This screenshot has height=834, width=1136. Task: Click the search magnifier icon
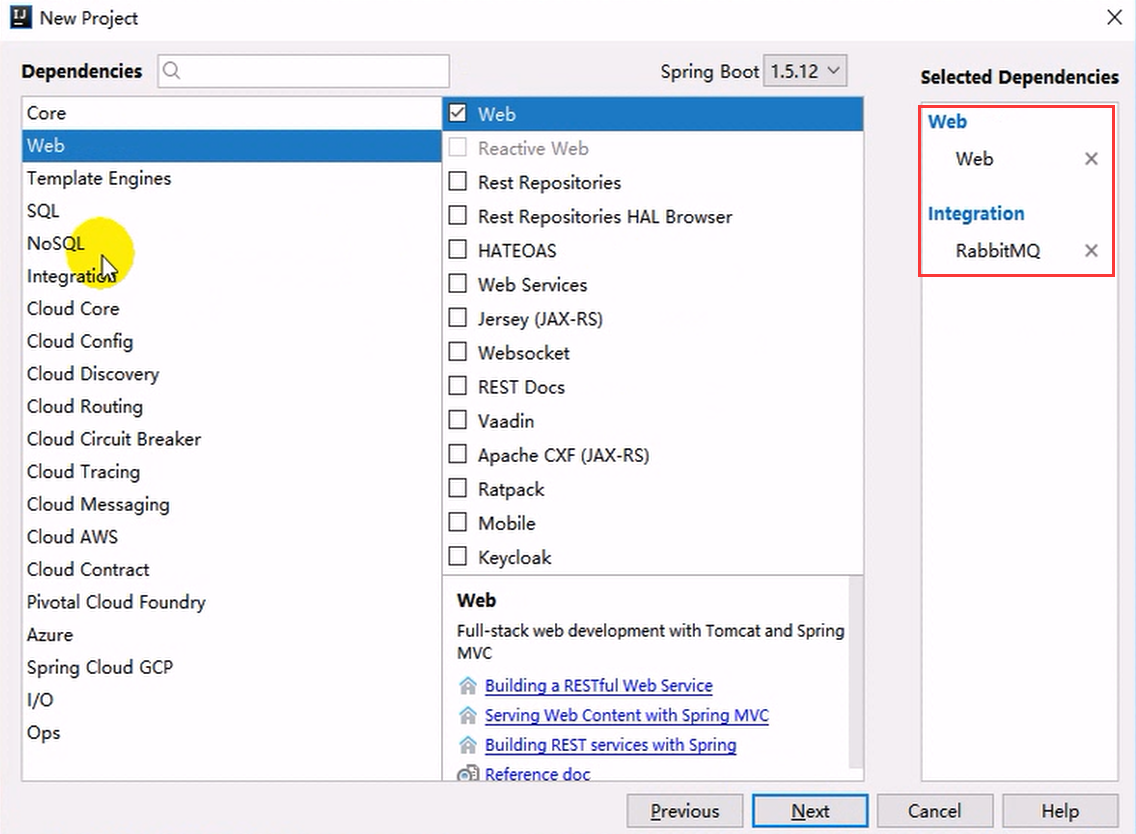click(x=172, y=70)
